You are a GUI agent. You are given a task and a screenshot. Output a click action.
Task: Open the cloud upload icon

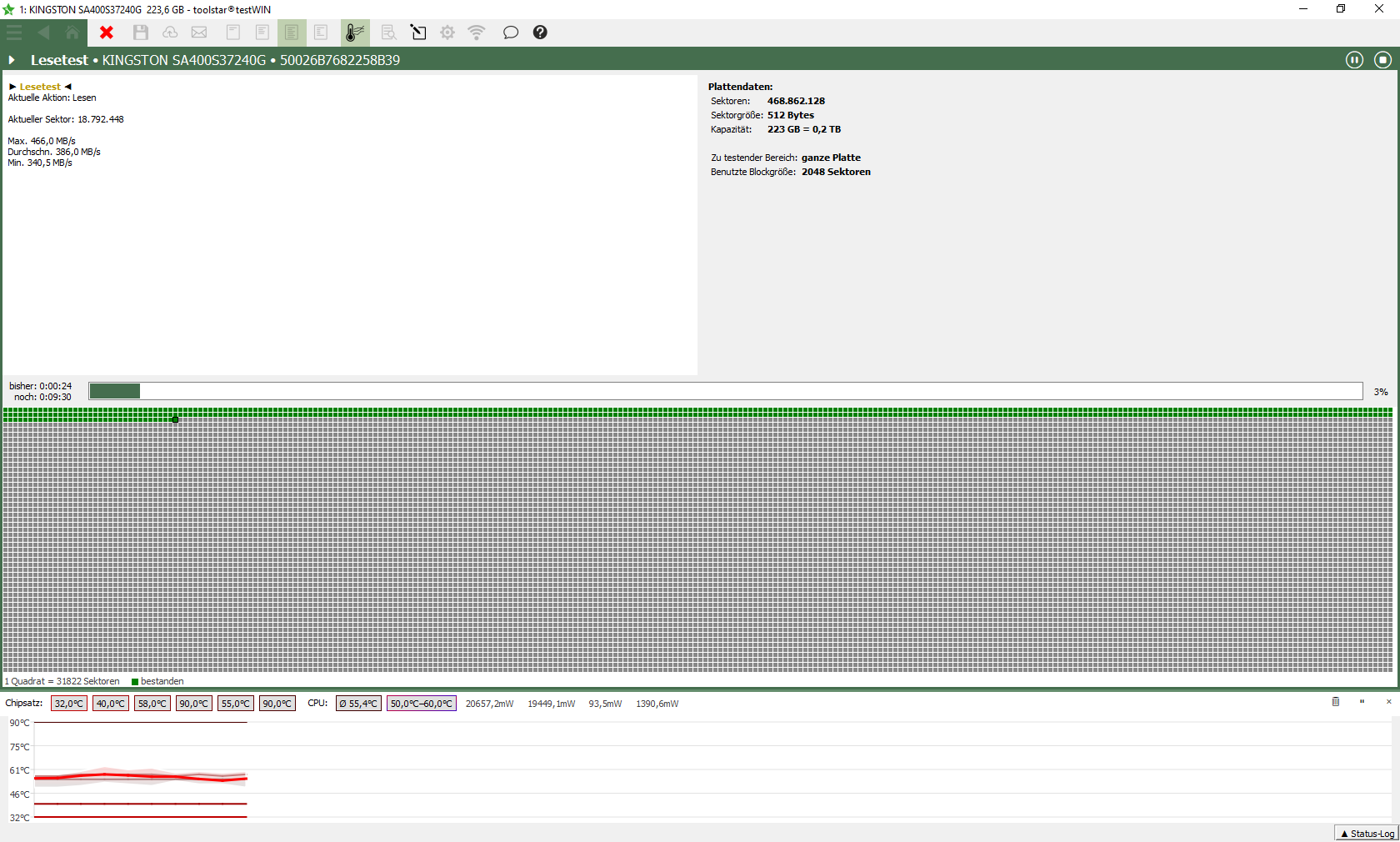170,33
